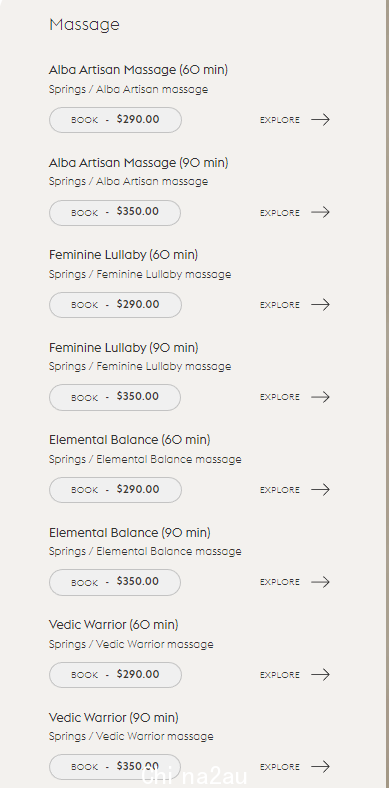The height and width of the screenshot is (788, 389).
Task: Book Vedic Warrior 90 min for $350
Action: click(115, 767)
